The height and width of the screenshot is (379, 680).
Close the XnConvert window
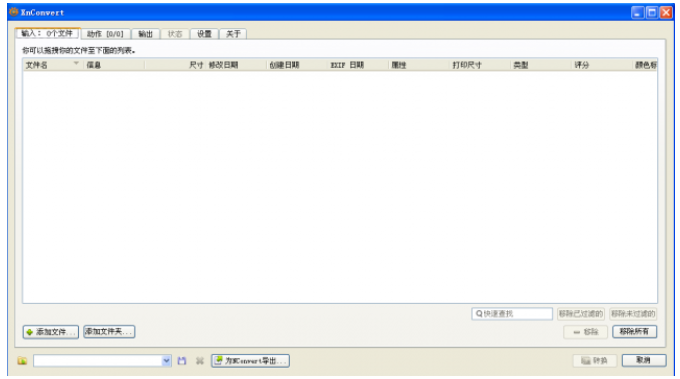click(x=666, y=13)
